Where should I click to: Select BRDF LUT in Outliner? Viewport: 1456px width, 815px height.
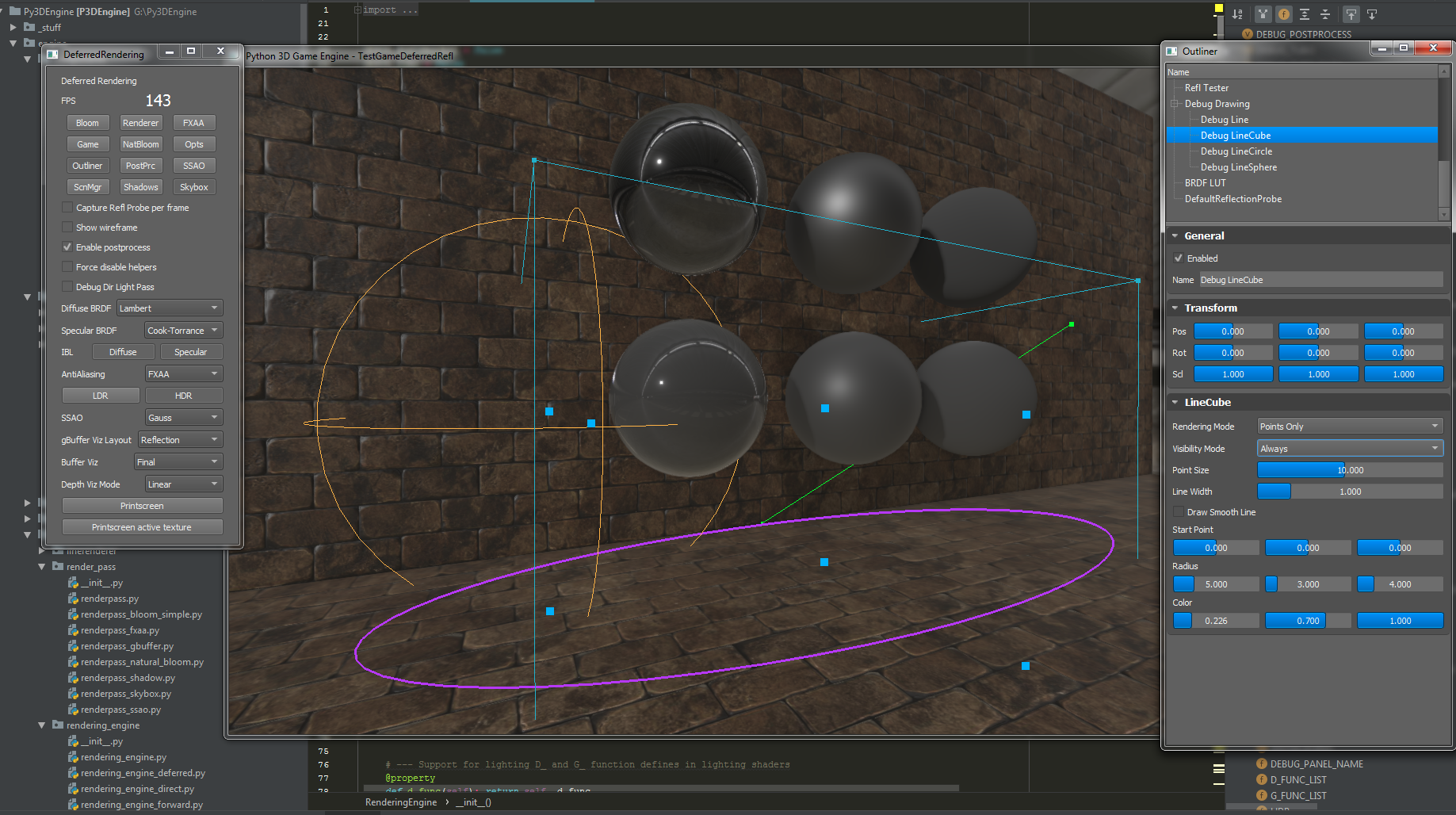coord(1205,182)
